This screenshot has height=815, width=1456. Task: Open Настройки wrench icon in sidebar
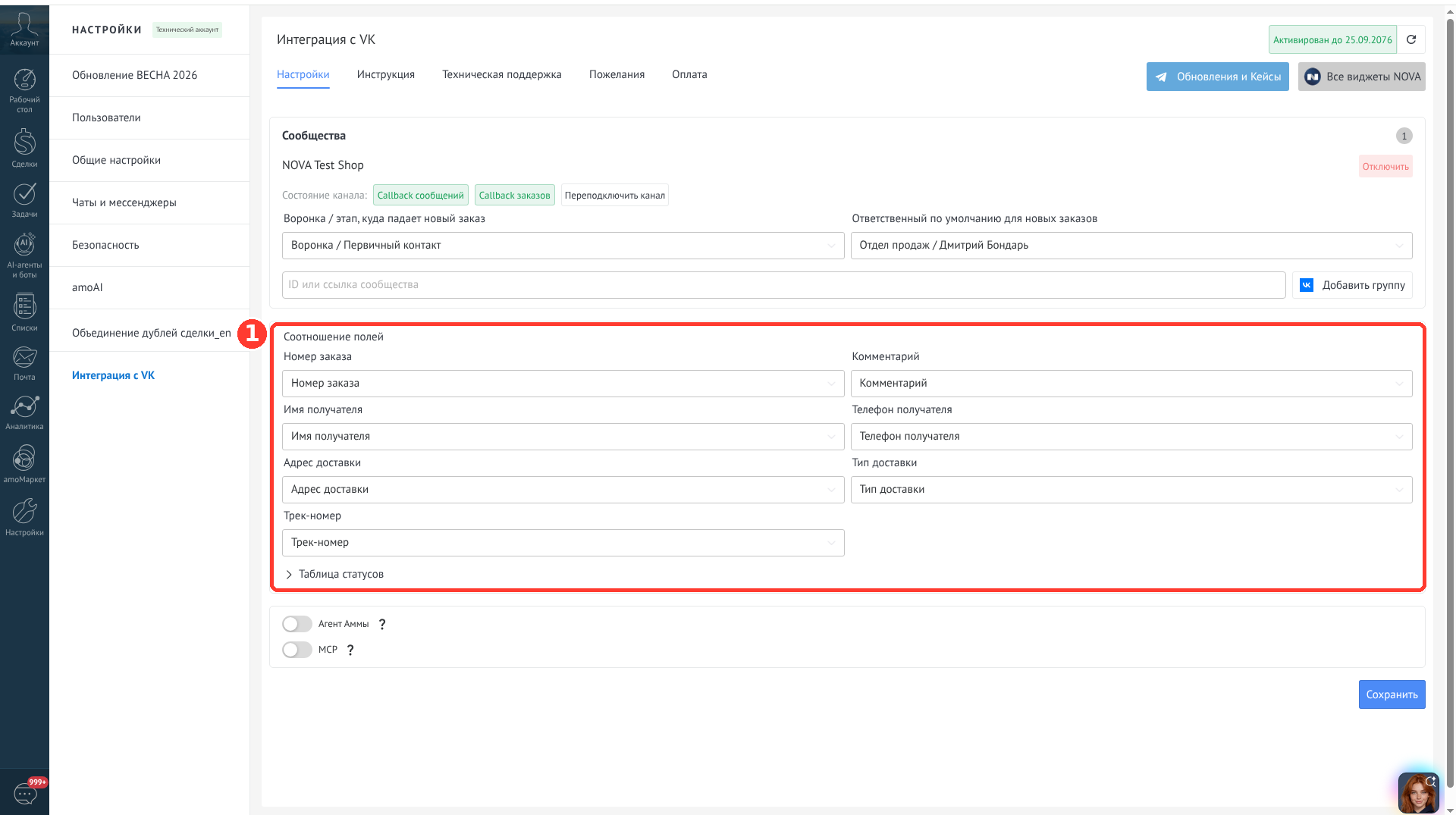point(24,517)
